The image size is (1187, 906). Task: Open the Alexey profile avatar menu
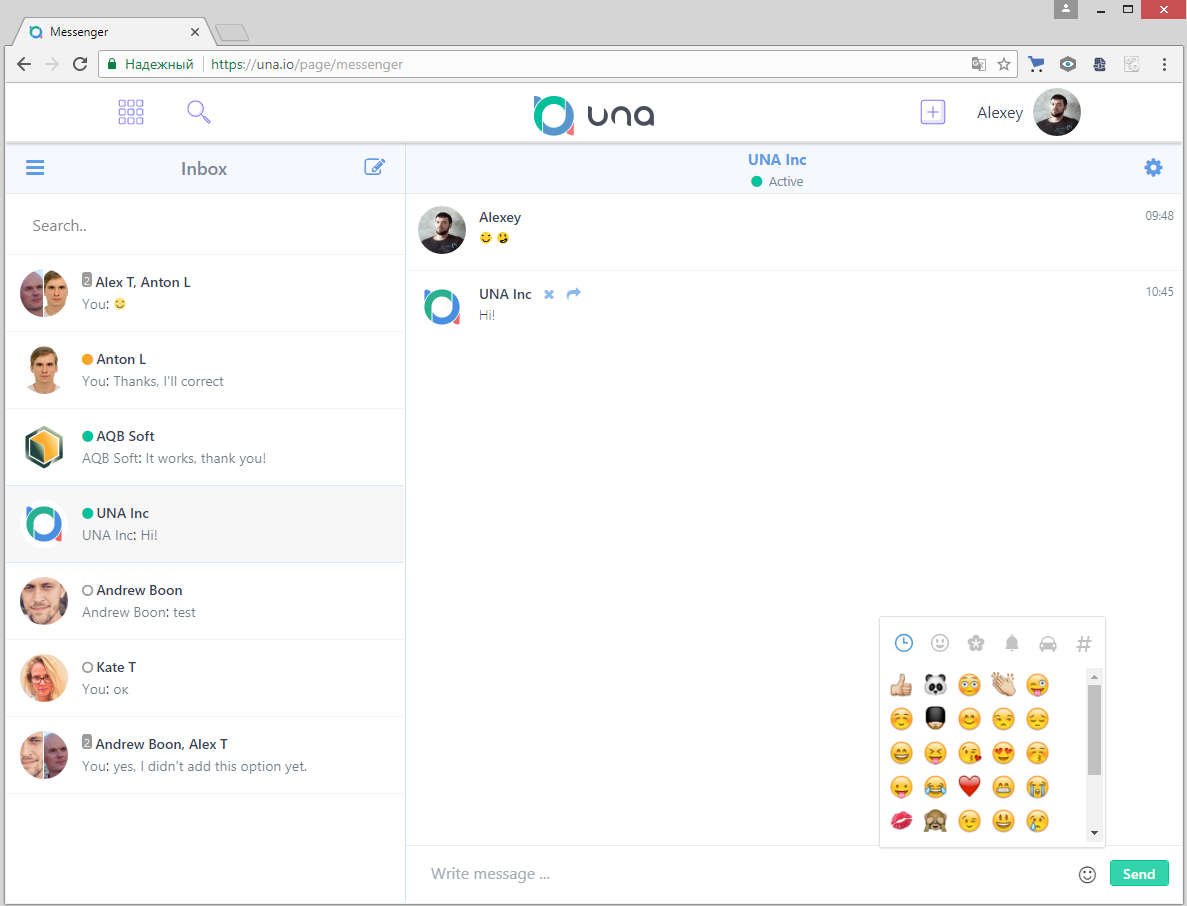[x=1056, y=112]
